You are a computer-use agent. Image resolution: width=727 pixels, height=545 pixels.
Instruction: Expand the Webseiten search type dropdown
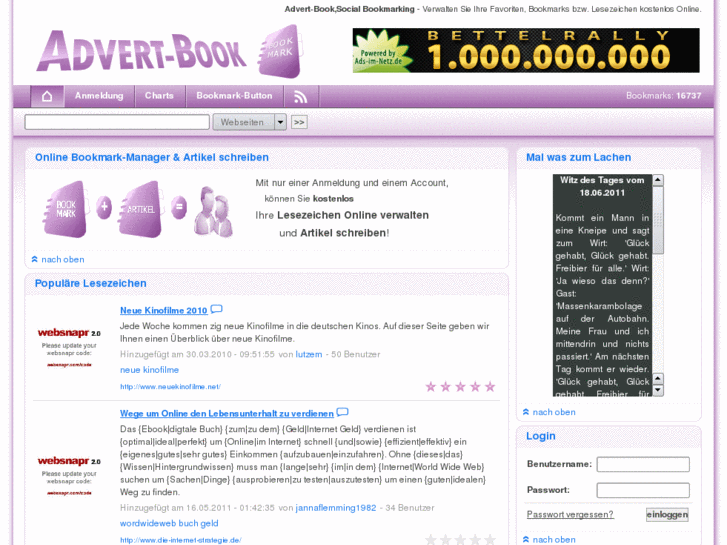point(249,122)
